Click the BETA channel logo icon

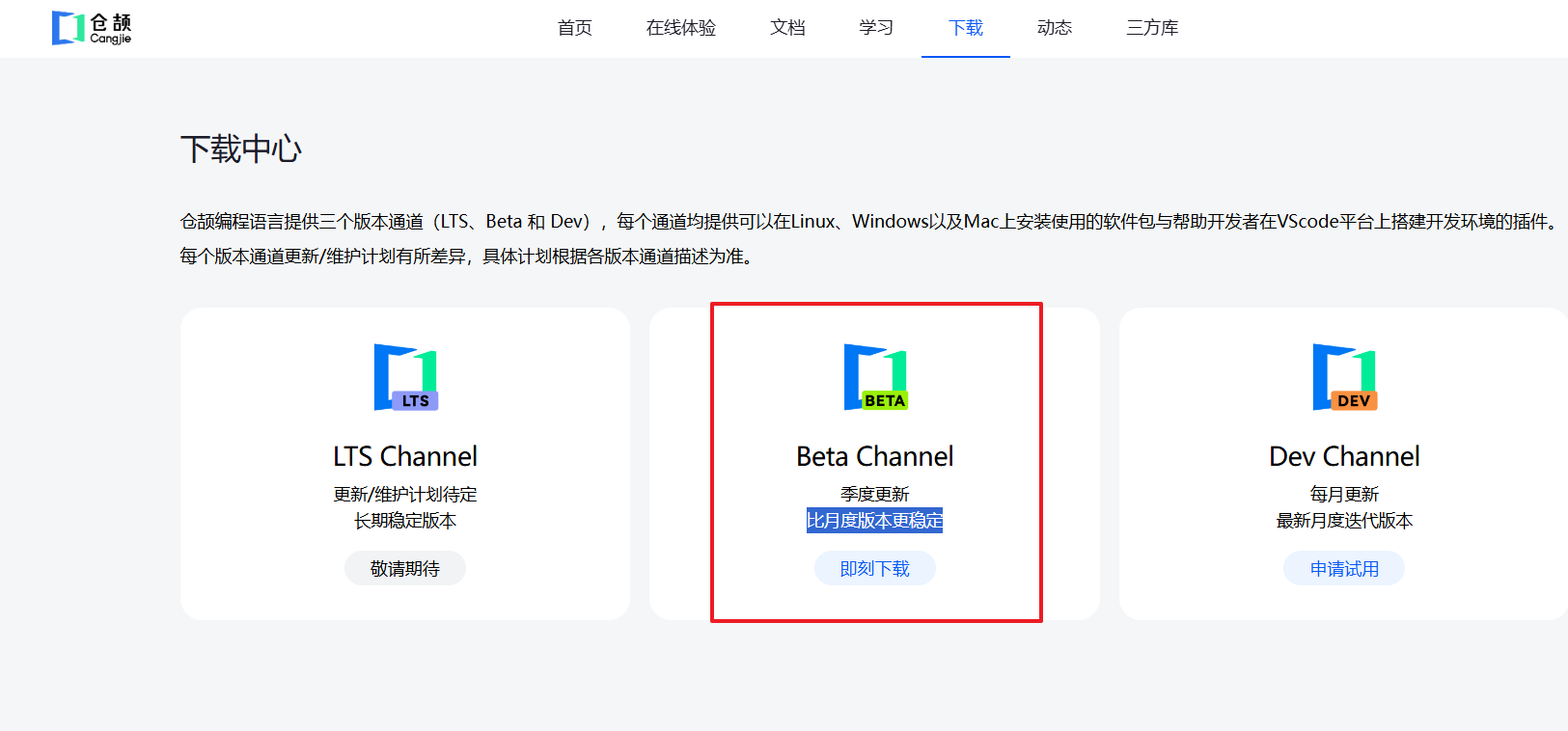875,377
